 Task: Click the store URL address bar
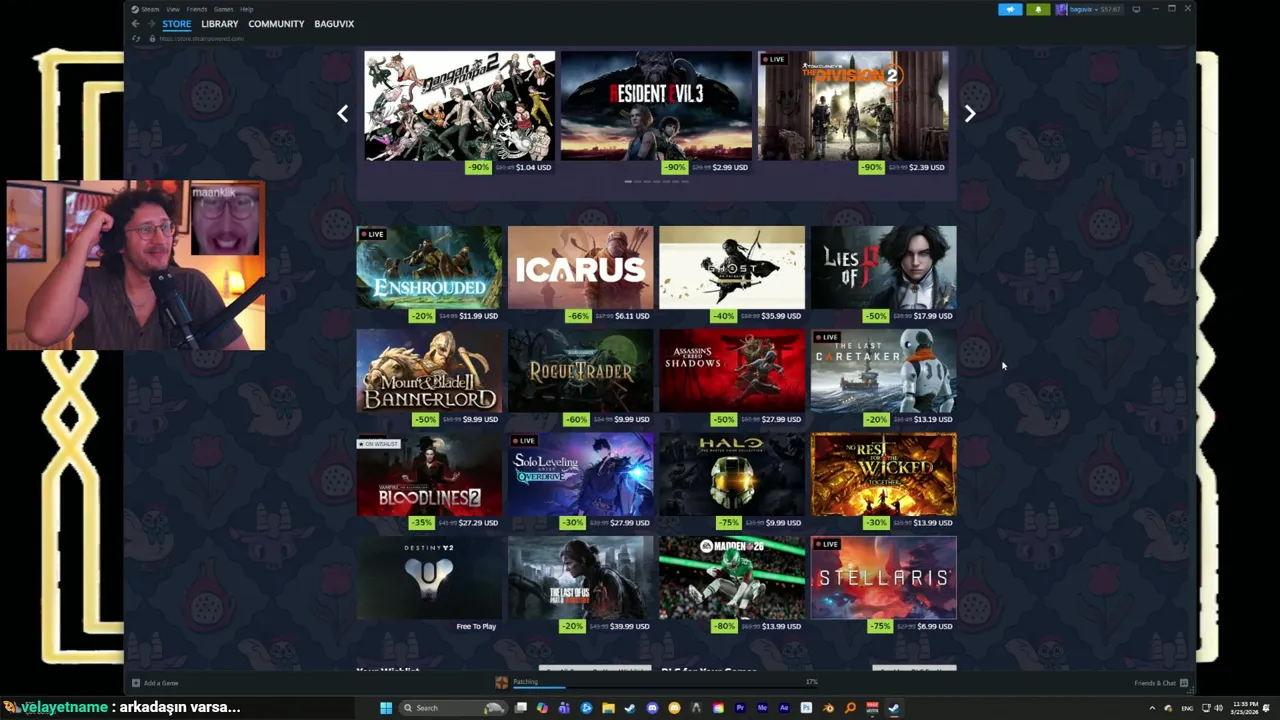pyautogui.click(x=203, y=39)
